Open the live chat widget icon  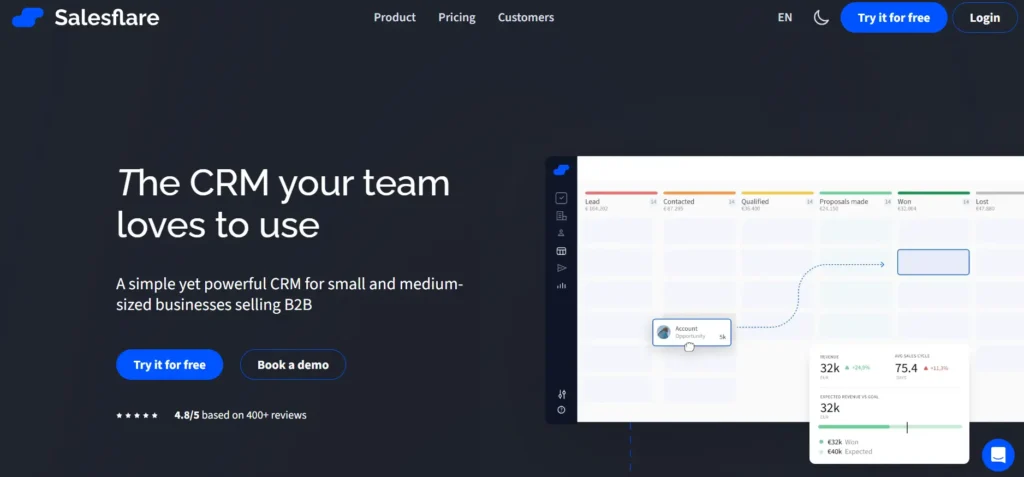(998, 454)
